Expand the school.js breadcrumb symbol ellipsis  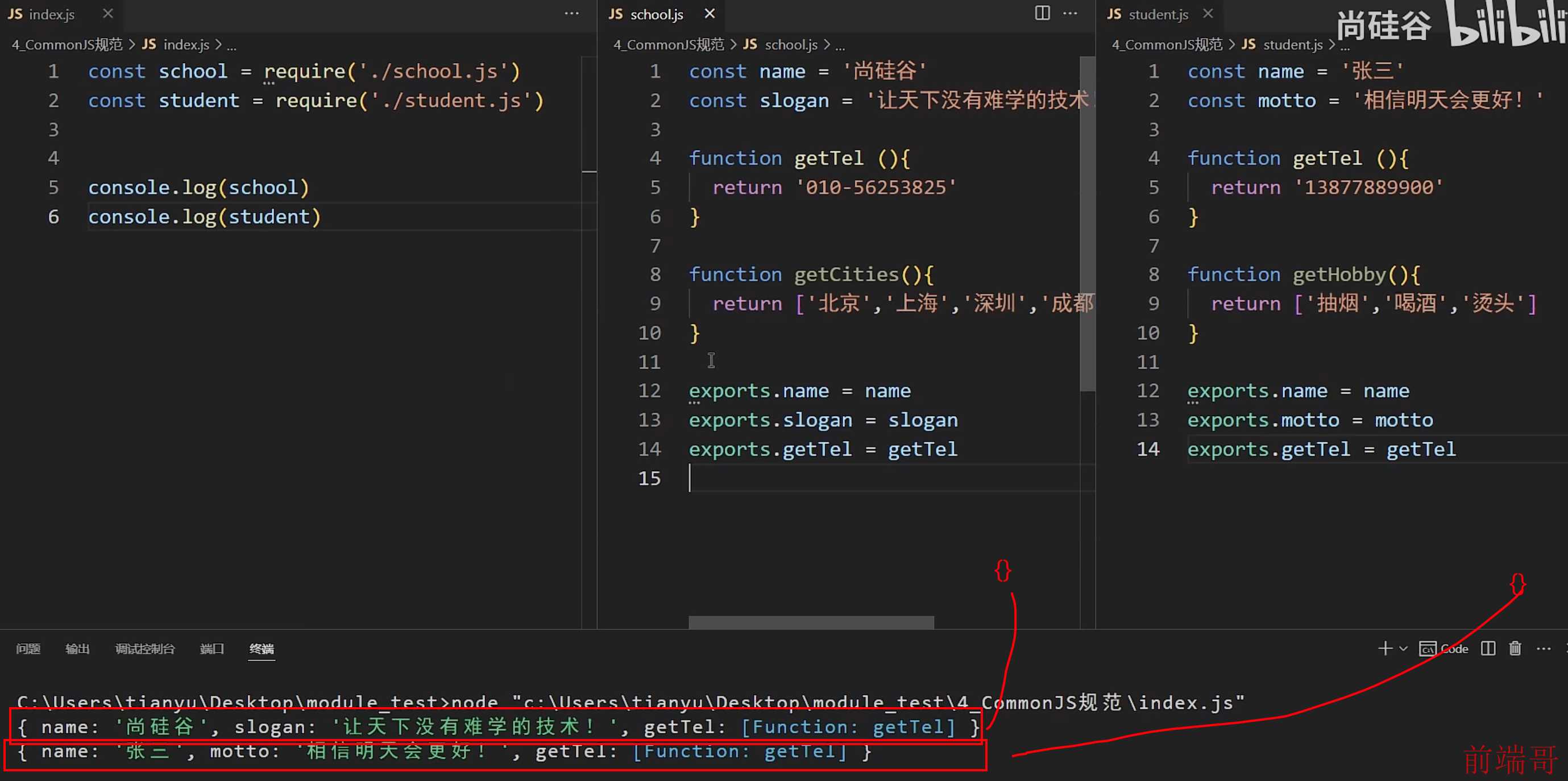(840, 45)
